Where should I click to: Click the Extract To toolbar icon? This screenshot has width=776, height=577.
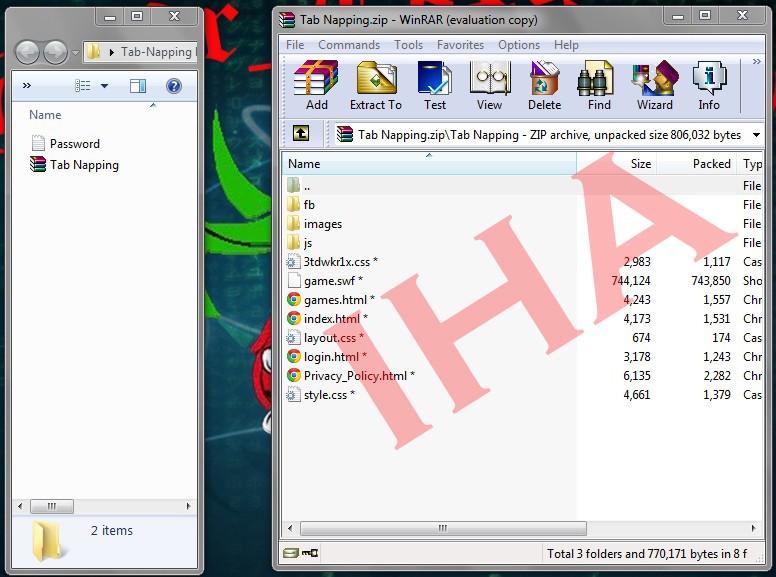coord(376,85)
